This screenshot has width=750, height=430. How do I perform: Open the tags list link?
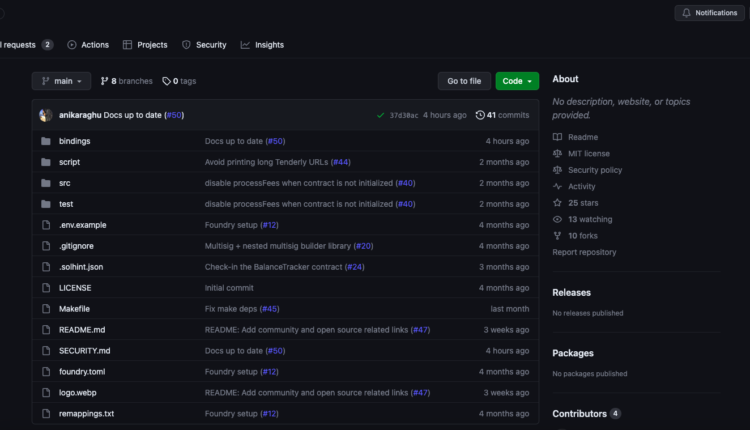point(180,81)
